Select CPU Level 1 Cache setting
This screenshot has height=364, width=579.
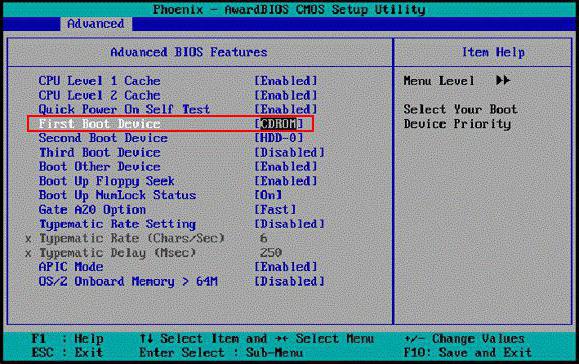(x=99, y=80)
